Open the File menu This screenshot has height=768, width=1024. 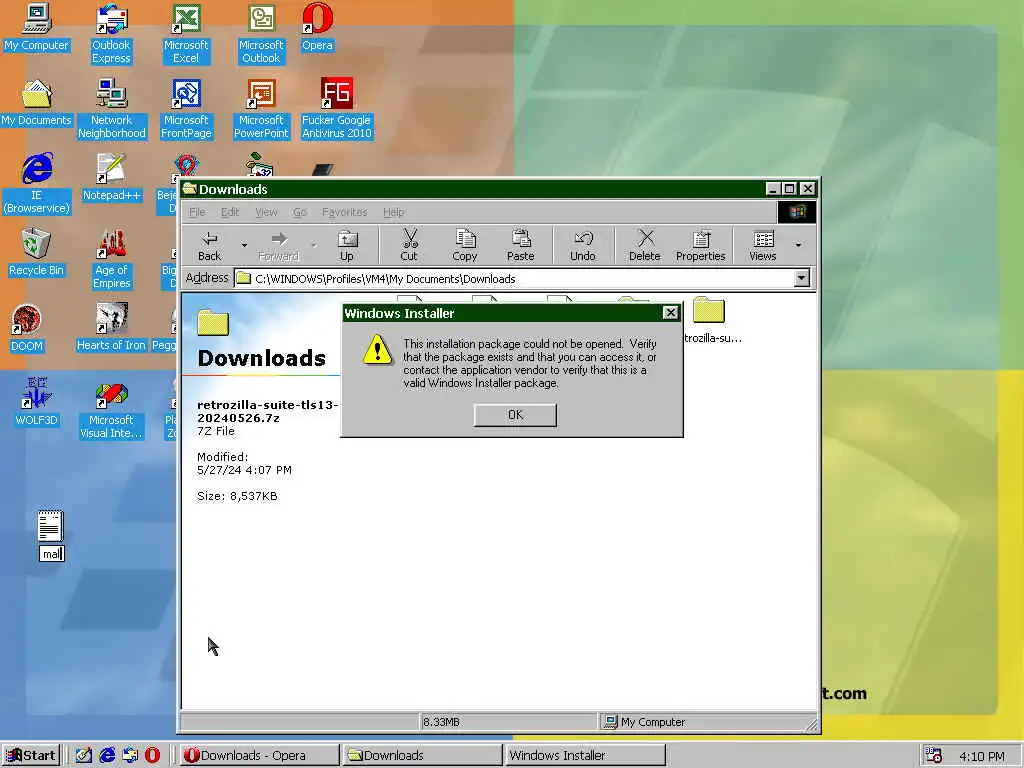197,212
